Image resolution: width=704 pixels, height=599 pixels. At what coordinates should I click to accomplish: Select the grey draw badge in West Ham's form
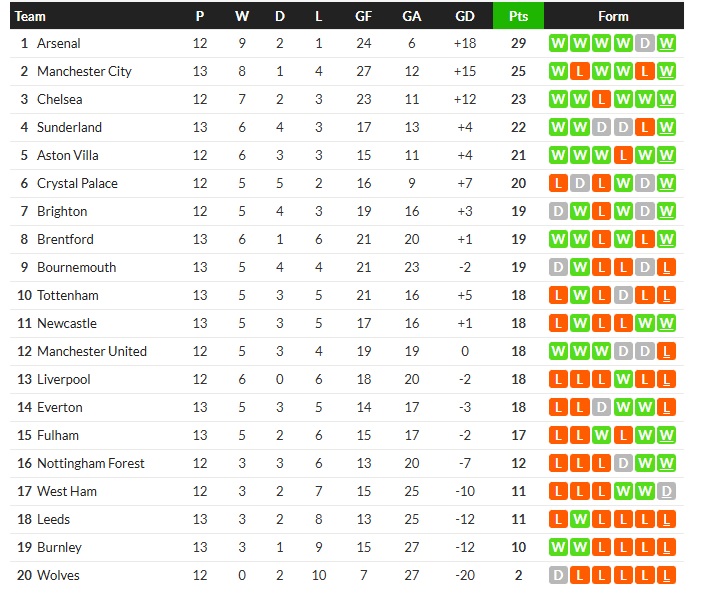coord(667,491)
